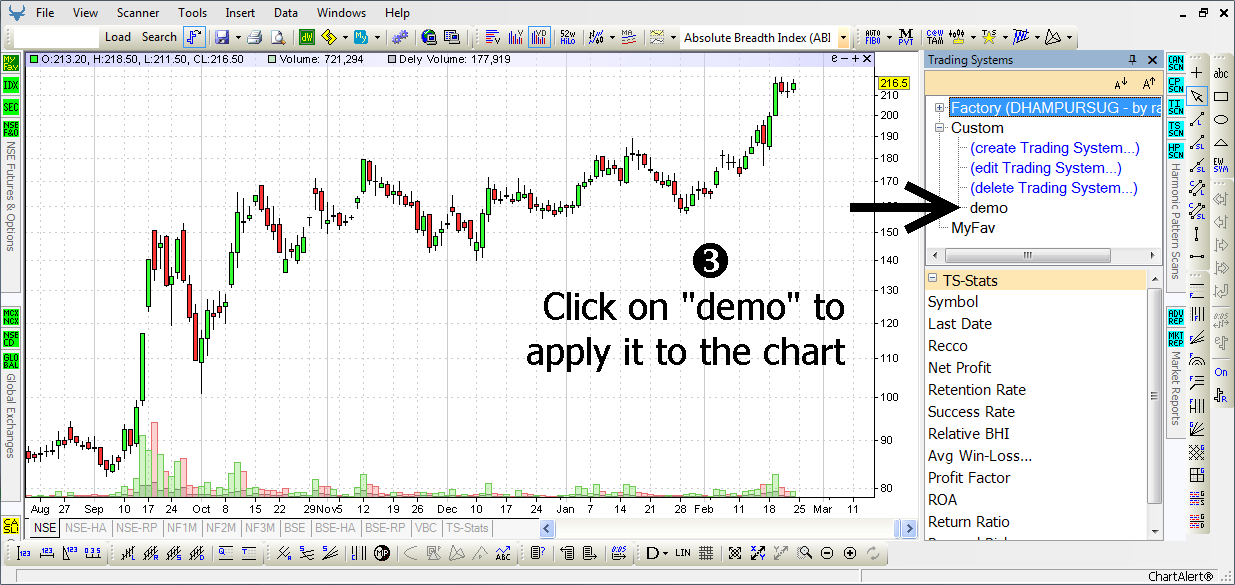Click delete Trading System link
Image resolution: width=1235 pixels, height=585 pixels.
tap(1054, 188)
